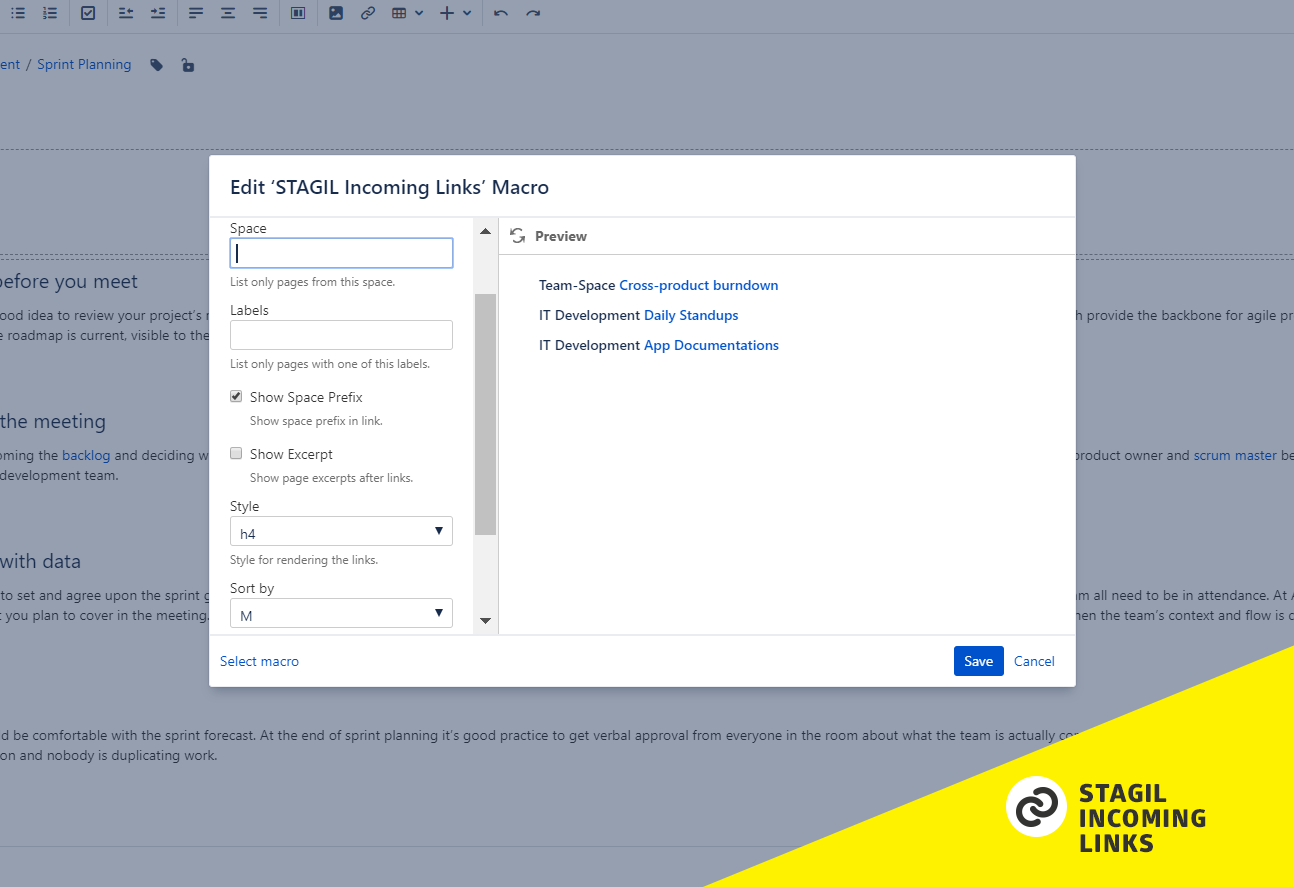Open the Sort by dropdown

coord(341,613)
